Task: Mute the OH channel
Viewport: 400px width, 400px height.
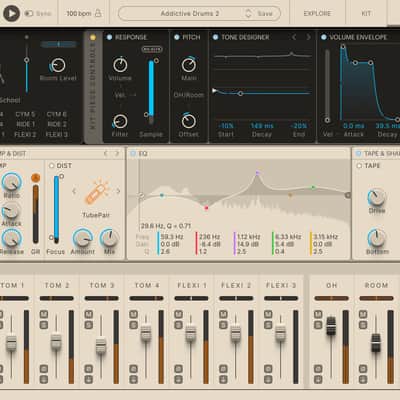Action: pyautogui.click(x=318, y=314)
